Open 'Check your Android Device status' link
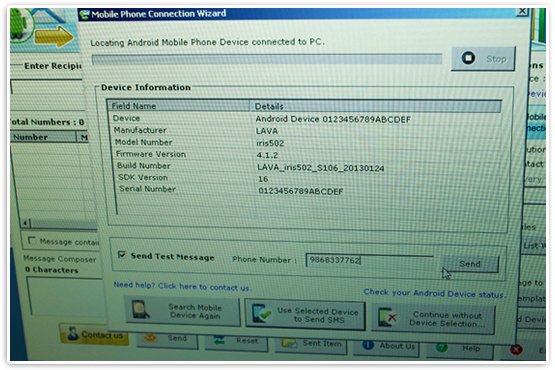Viewport: 555px width, 370px height. (x=435, y=293)
